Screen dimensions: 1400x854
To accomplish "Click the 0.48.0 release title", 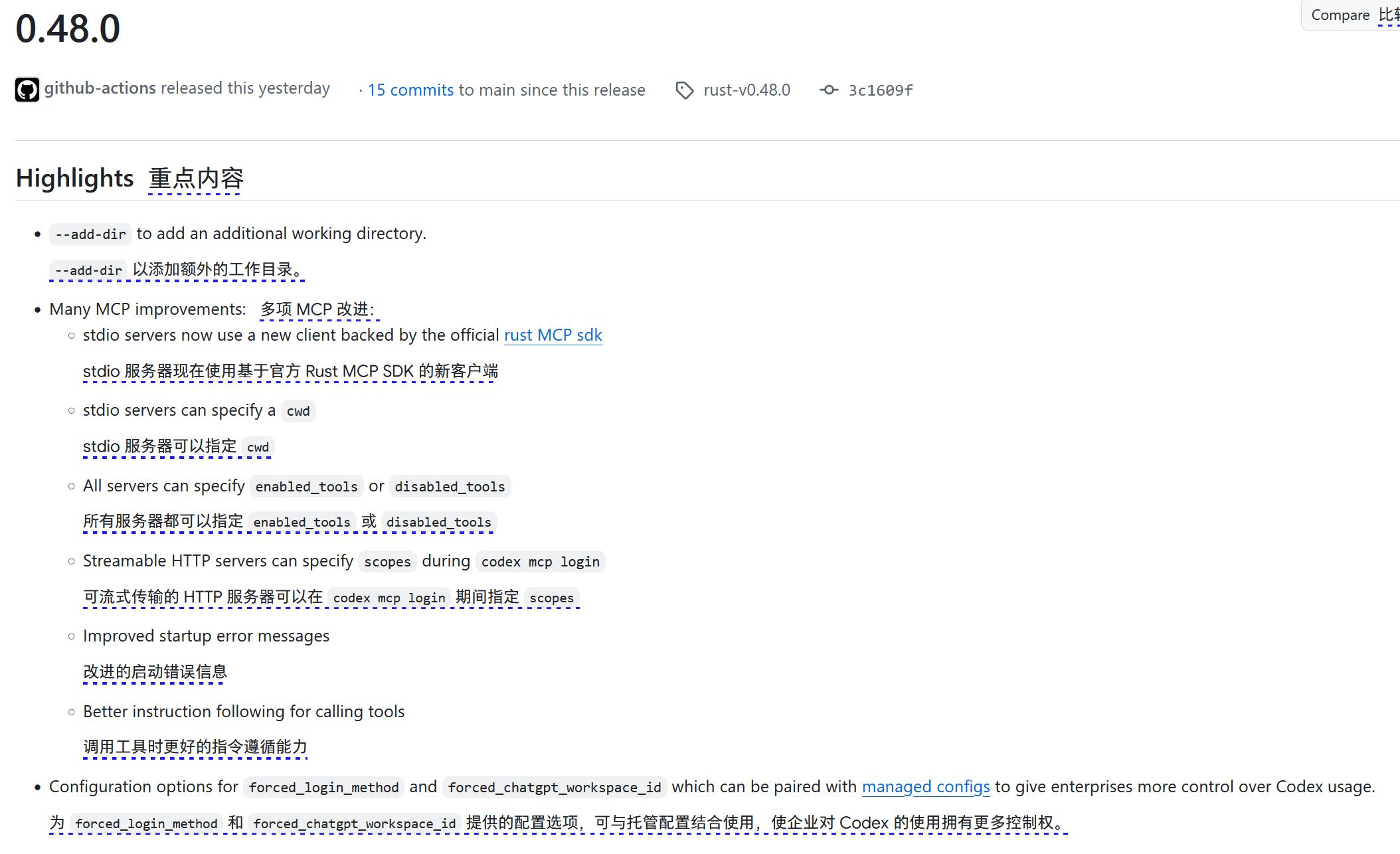I will [x=68, y=29].
